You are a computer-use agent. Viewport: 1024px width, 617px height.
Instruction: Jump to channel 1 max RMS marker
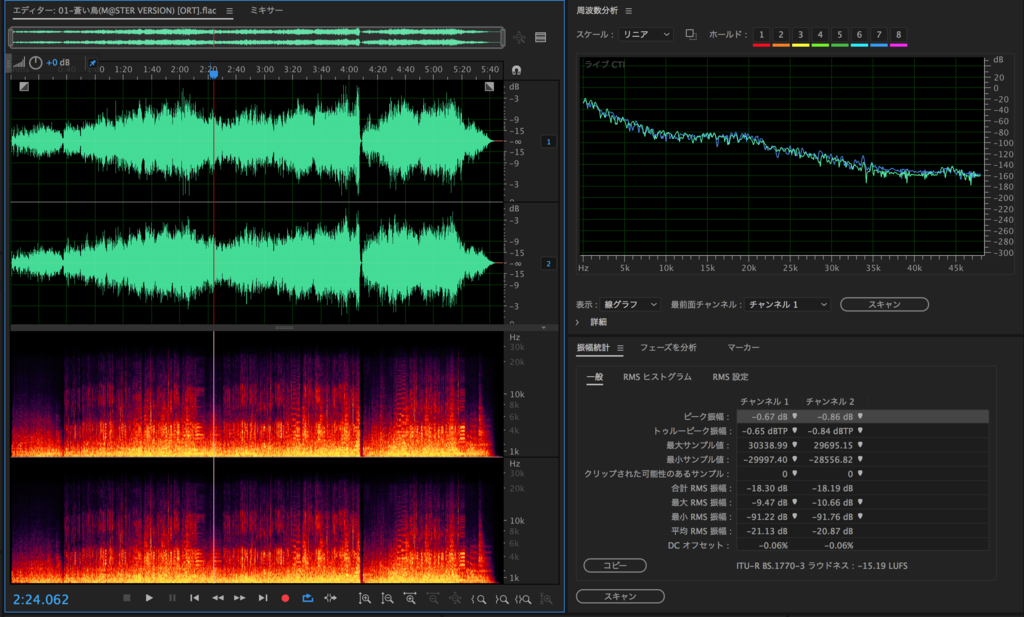pos(795,502)
